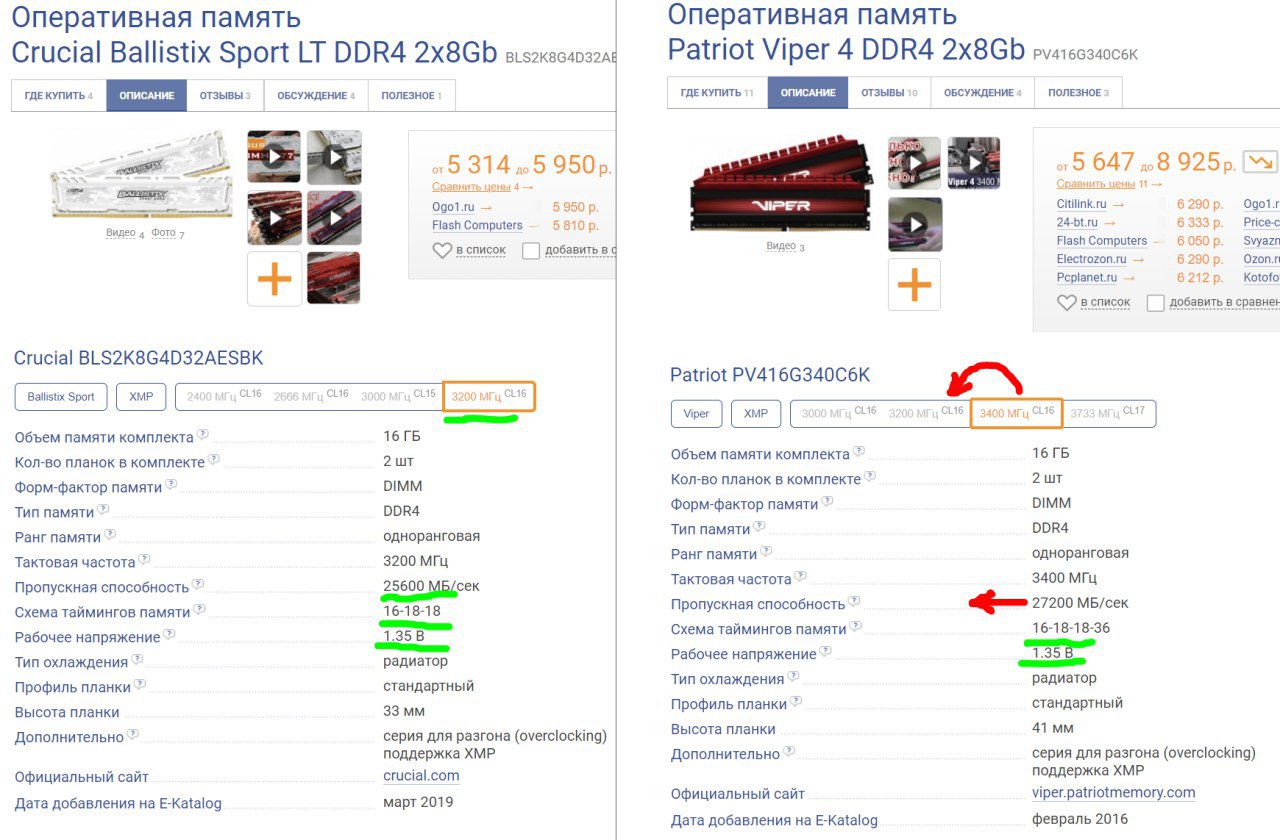Open help icon beside Crucial Профиль планки
The image size is (1280, 840).
(140, 685)
